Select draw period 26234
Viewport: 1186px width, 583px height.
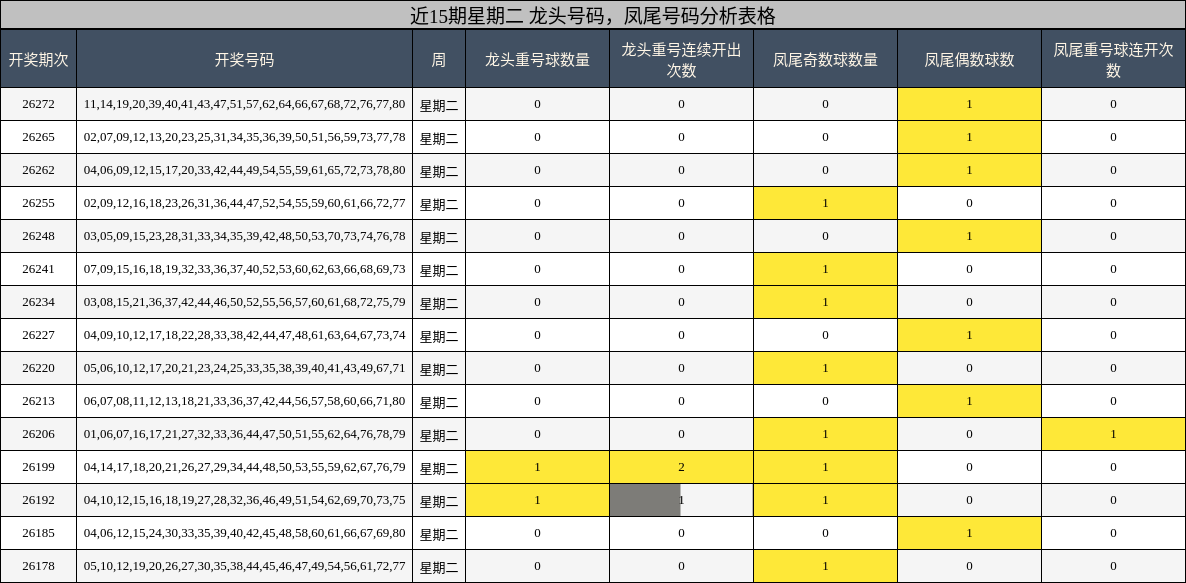39,302
